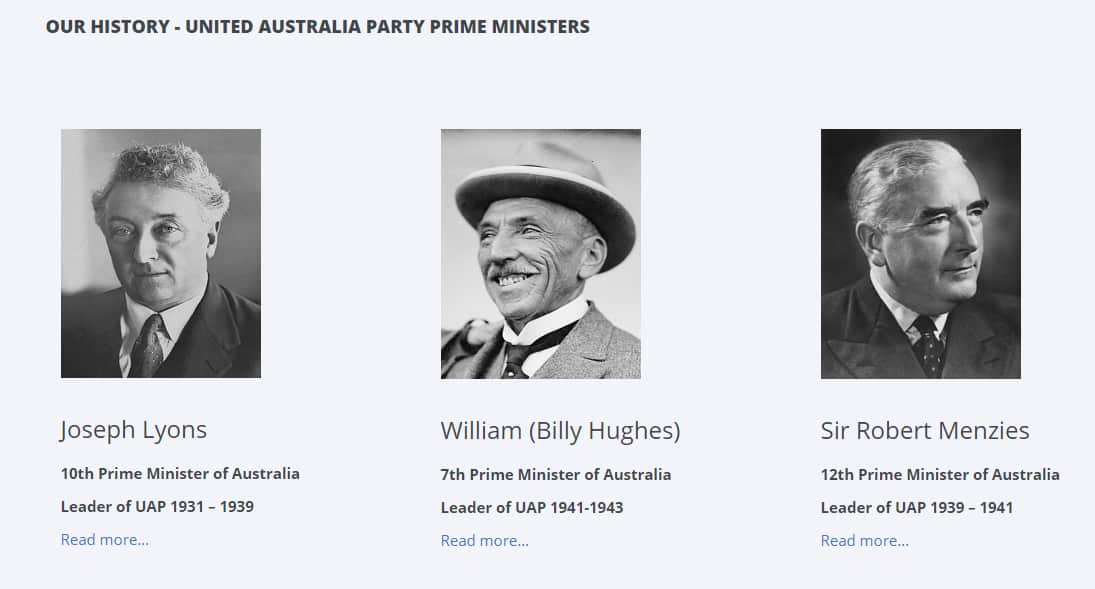Open the Joseph Lyons portrait photo
Viewport: 1095px width, 589px height.
160,252
